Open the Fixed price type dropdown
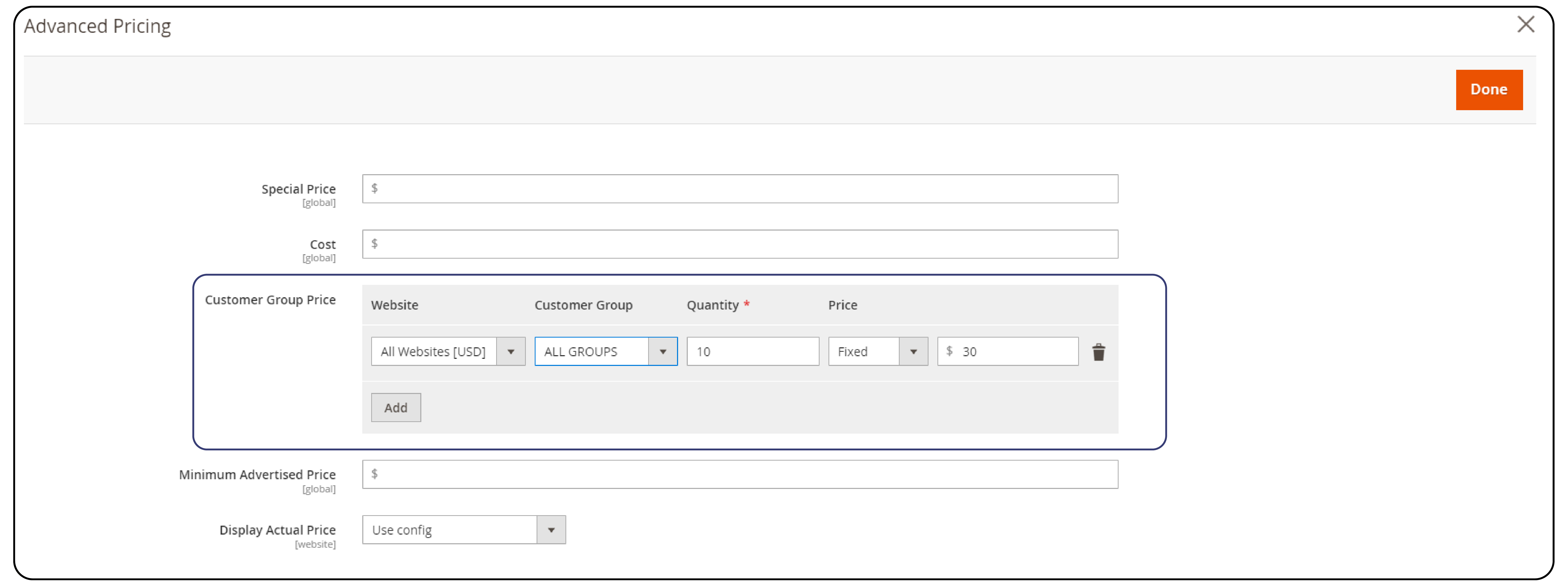 point(878,352)
